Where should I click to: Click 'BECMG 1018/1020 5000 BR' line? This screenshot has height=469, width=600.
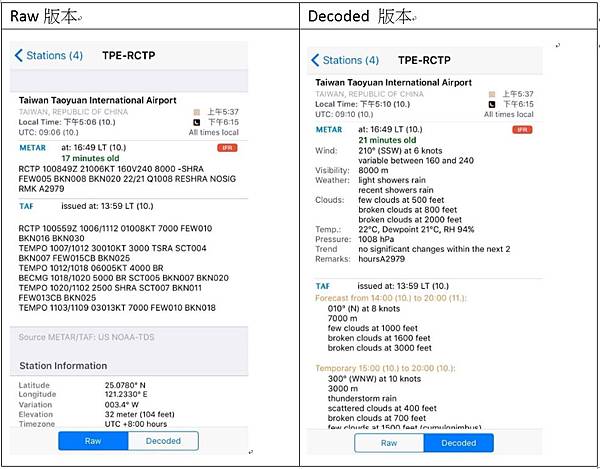124,278
